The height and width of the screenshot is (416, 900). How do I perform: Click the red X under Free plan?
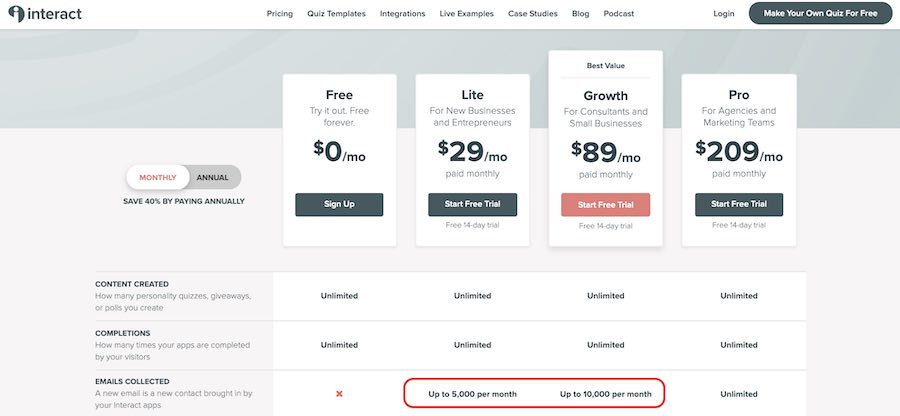click(x=339, y=394)
